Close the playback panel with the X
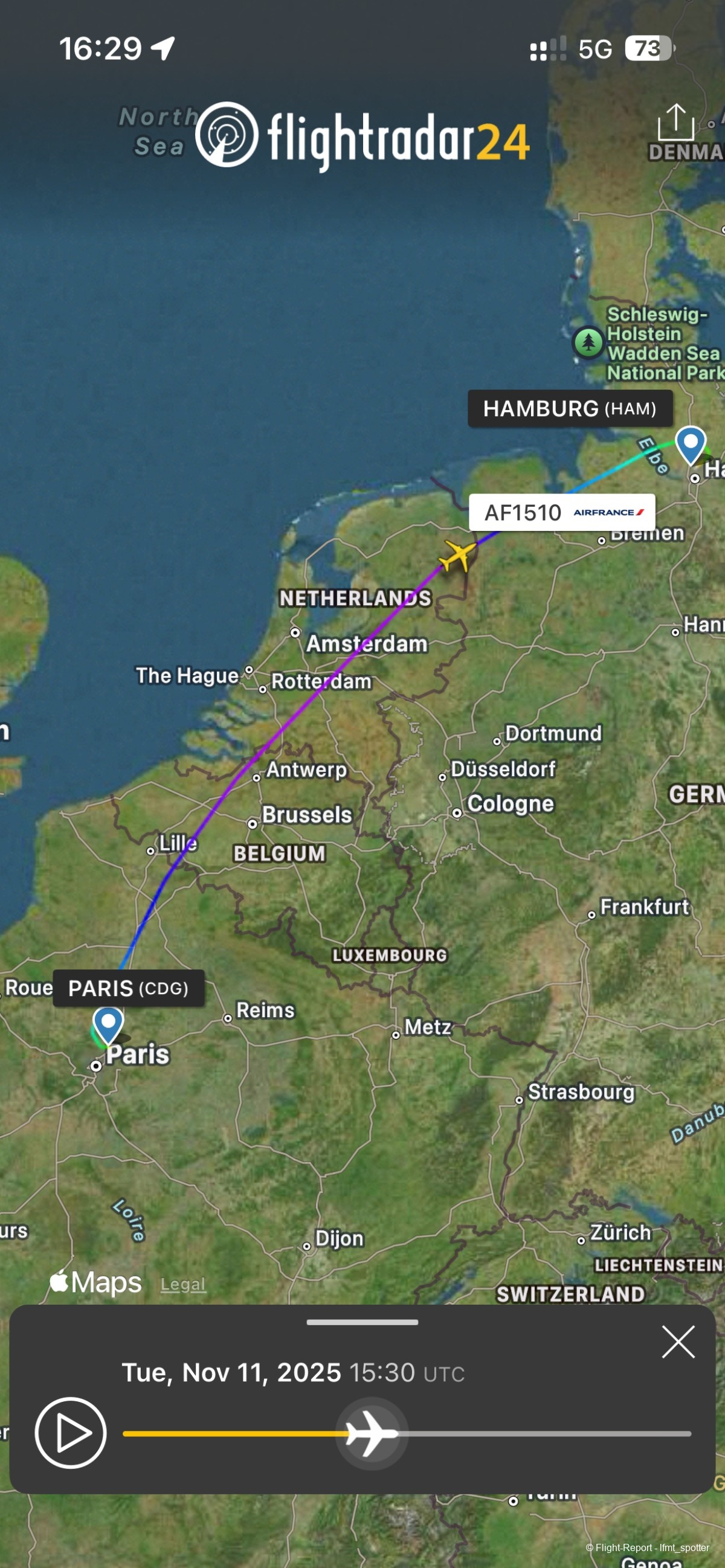Image resolution: width=725 pixels, height=1568 pixels. [x=678, y=1341]
